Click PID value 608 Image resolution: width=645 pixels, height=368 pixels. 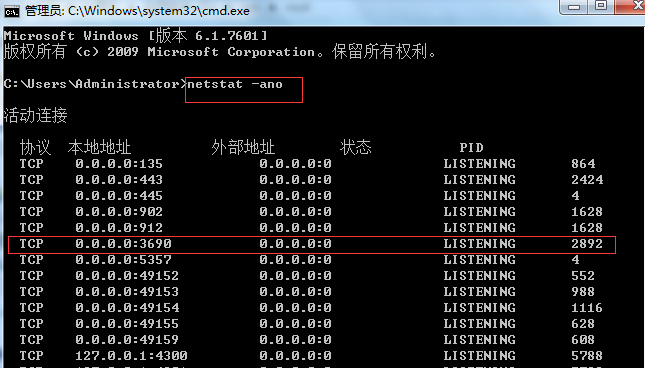[x=583, y=340]
